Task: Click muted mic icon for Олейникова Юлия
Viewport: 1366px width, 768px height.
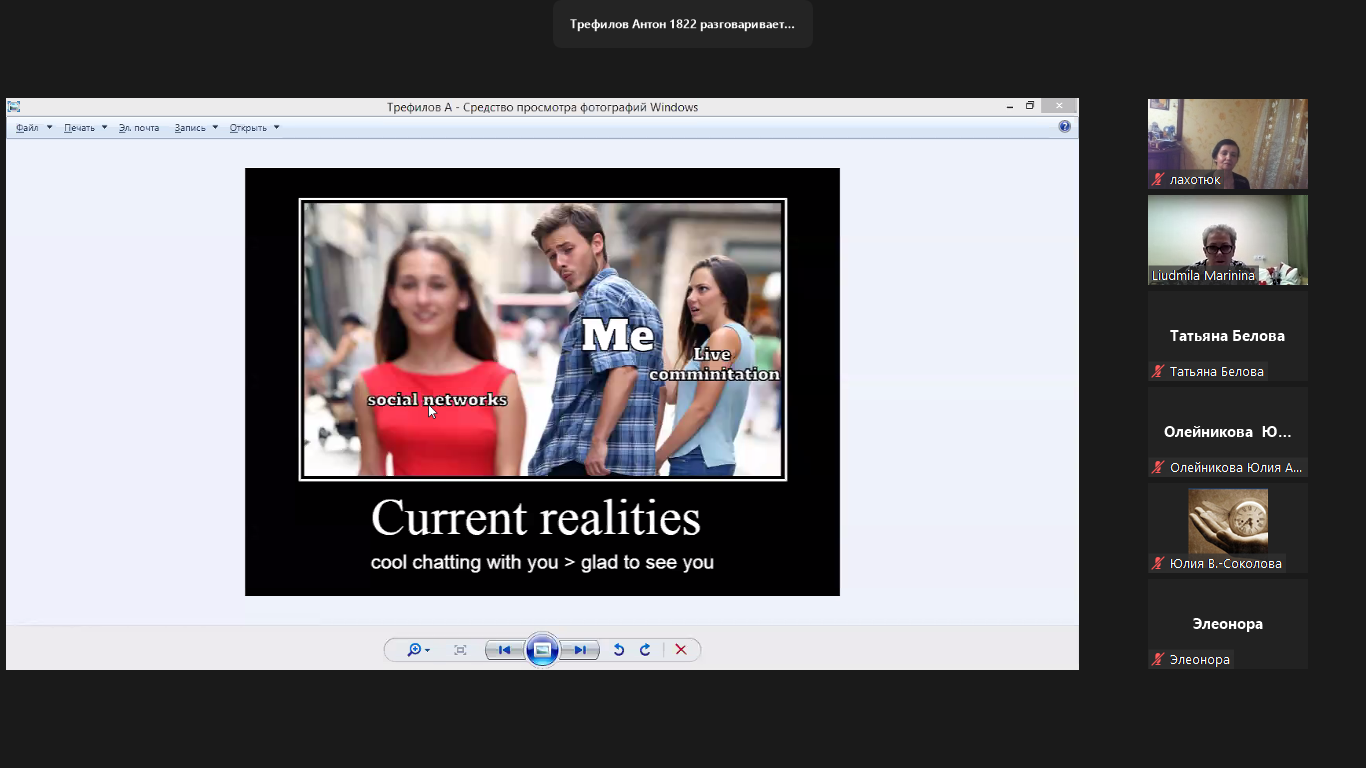Action: tap(1159, 468)
